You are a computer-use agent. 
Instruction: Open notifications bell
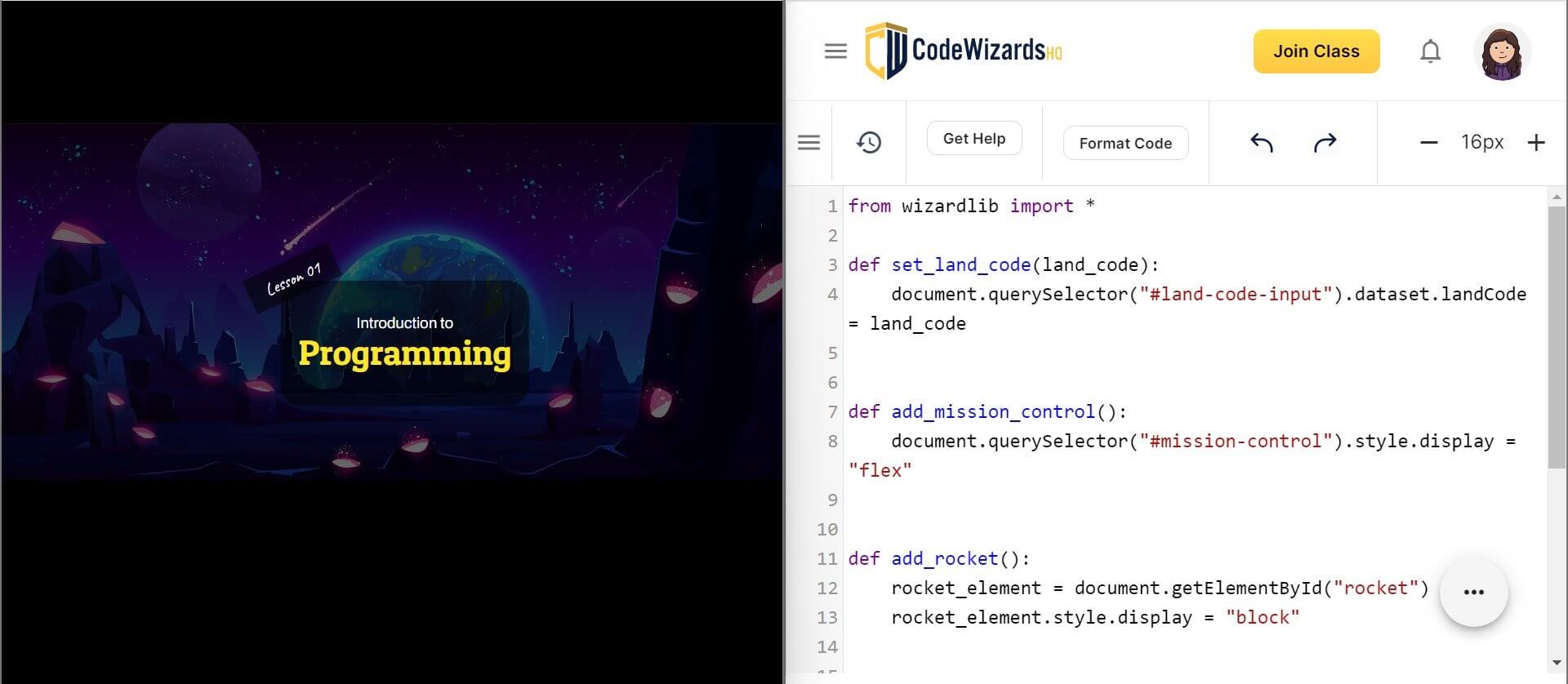[1429, 51]
